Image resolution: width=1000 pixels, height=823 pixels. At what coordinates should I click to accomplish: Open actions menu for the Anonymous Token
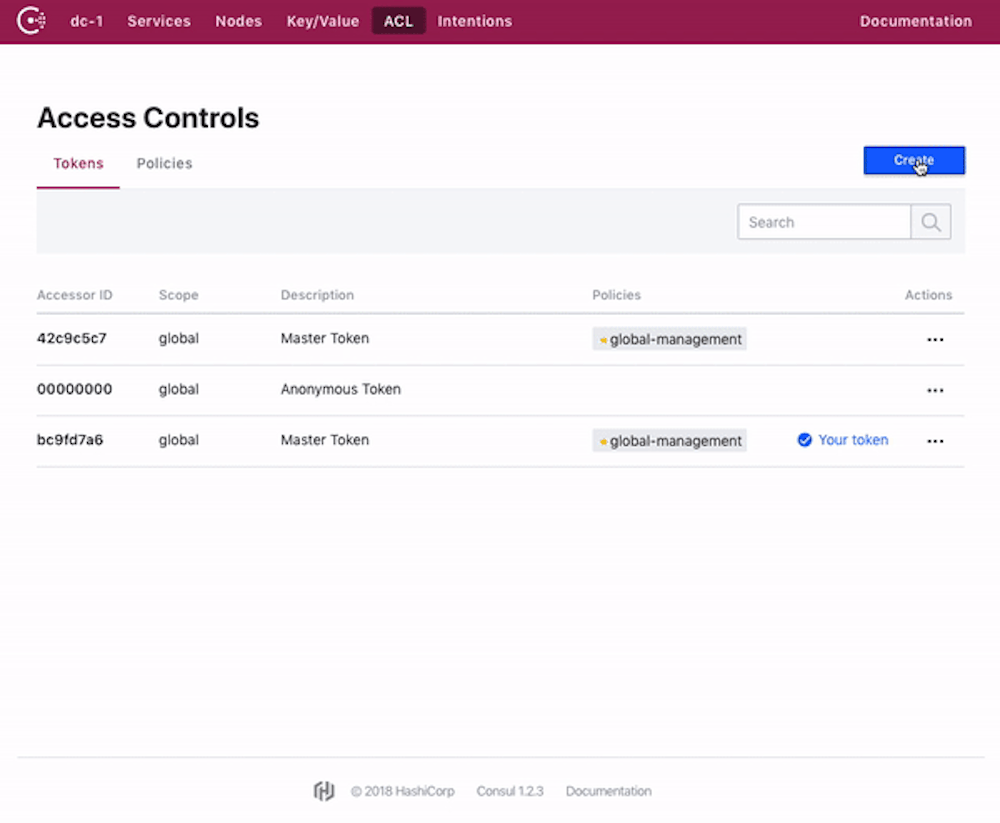pyautogui.click(x=935, y=390)
